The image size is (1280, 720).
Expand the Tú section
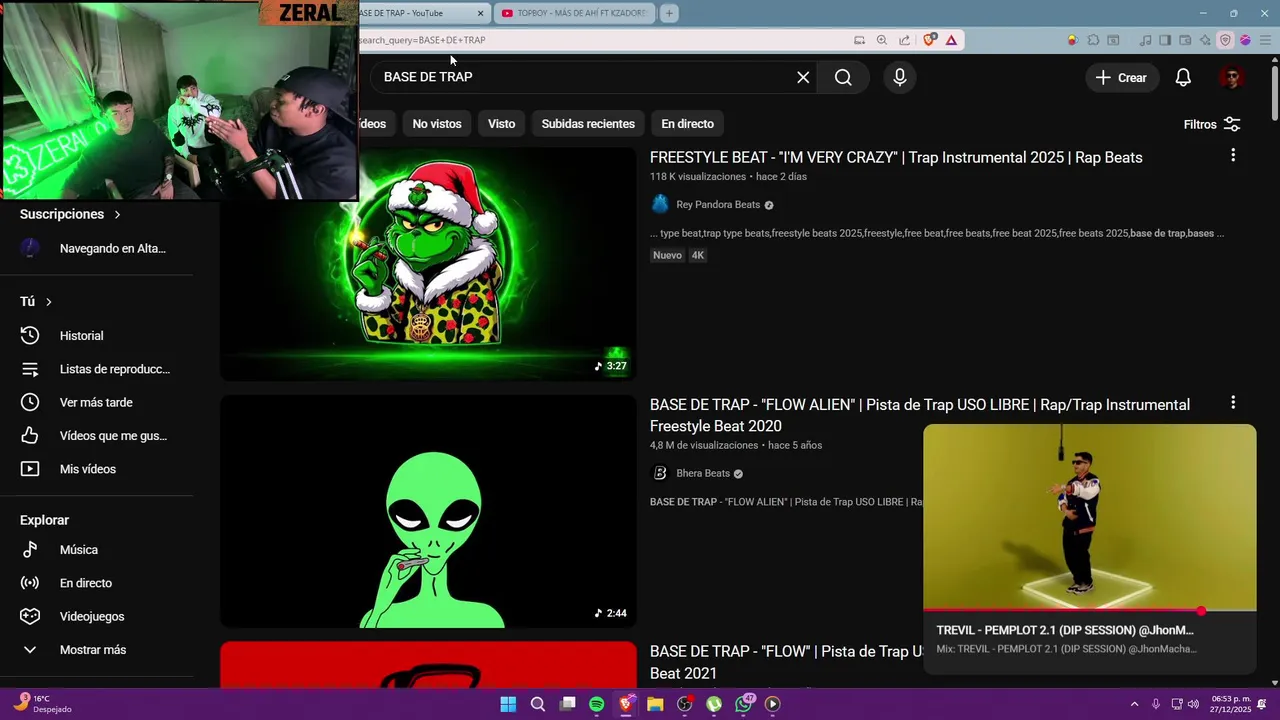[x=36, y=301]
